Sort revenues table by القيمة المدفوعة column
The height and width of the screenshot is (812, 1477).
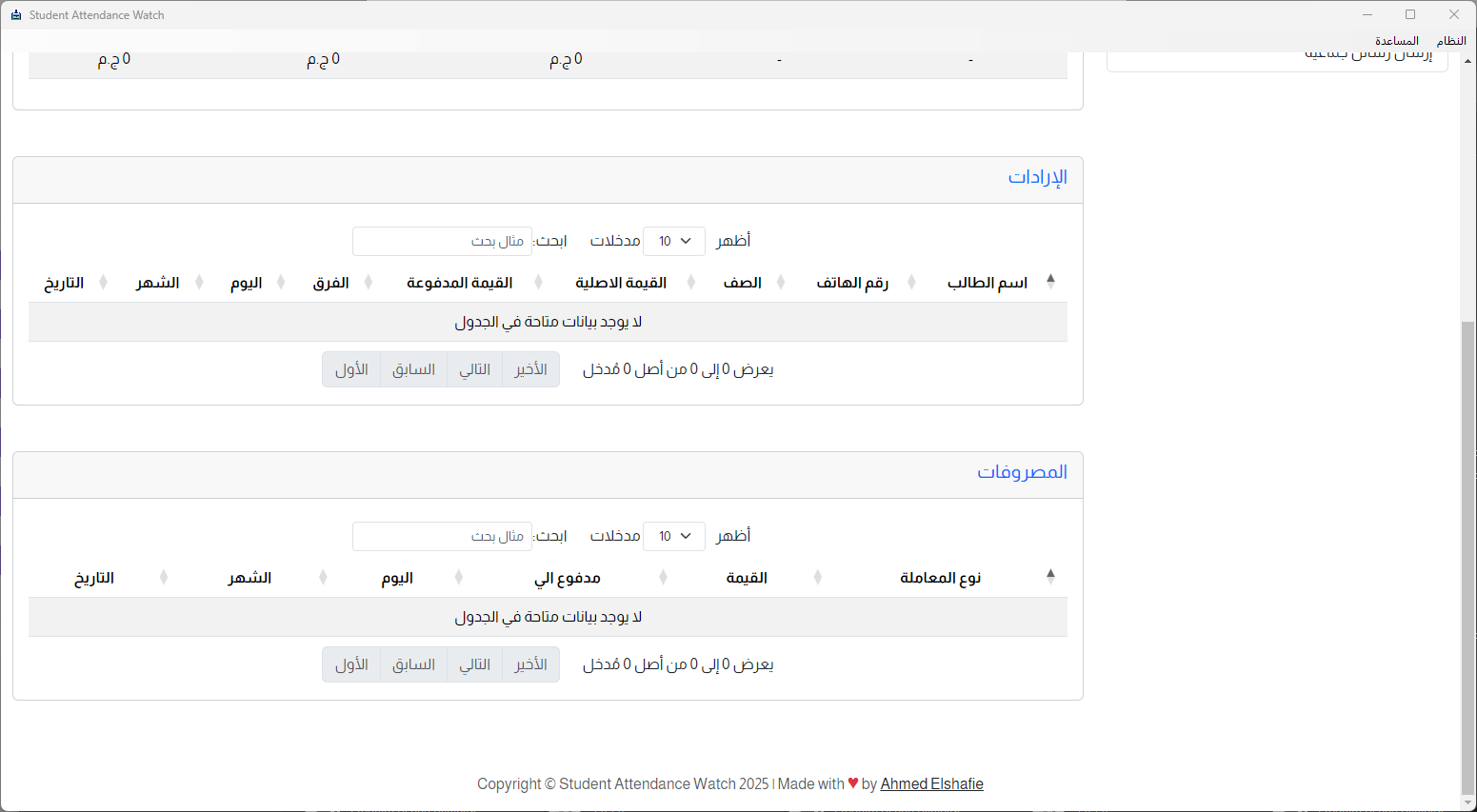459,283
